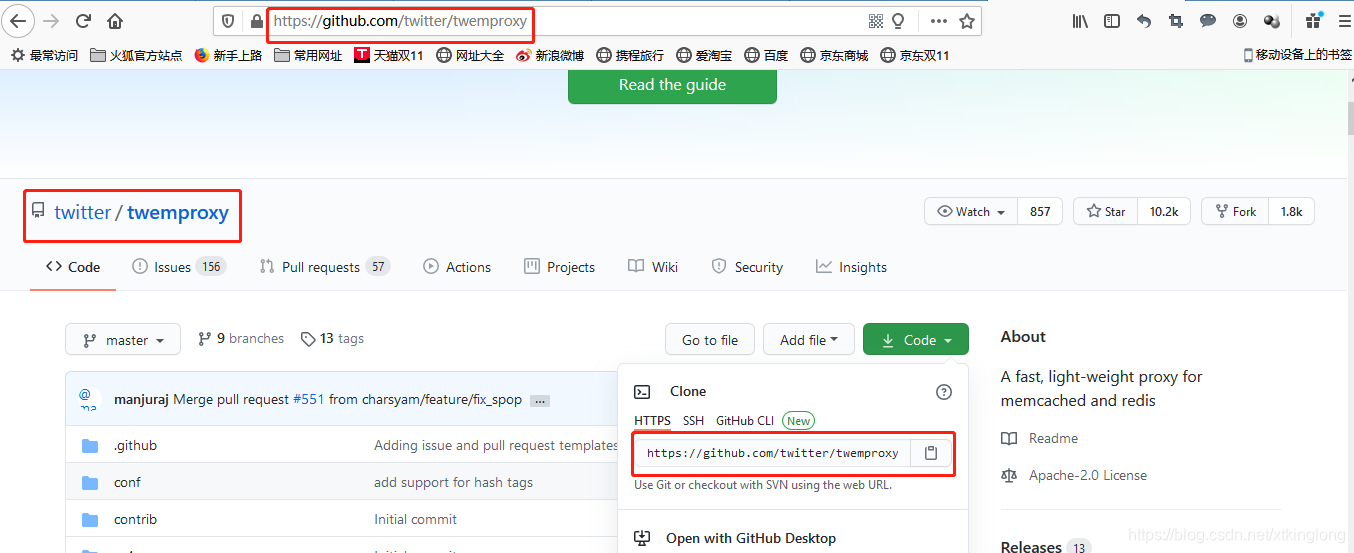1354x553 pixels.
Task: Reload the current GitHub page
Action: click(x=83, y=21)
